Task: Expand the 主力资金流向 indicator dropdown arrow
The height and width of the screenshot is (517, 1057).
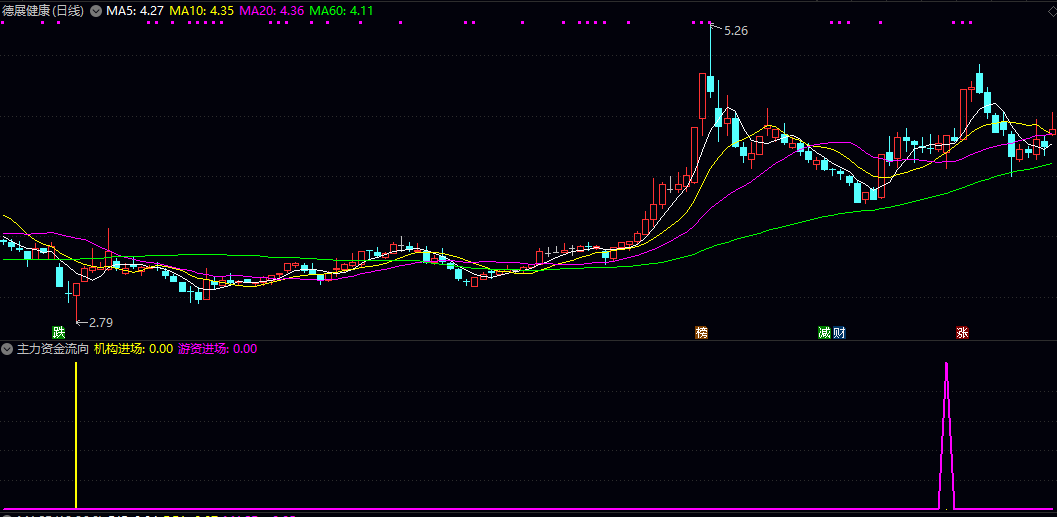Action: tap(7, 349)
